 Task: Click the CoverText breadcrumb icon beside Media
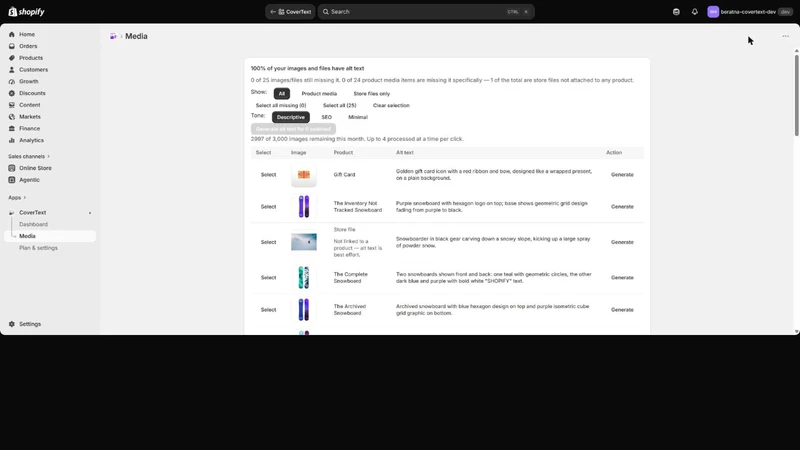(113, 36)
